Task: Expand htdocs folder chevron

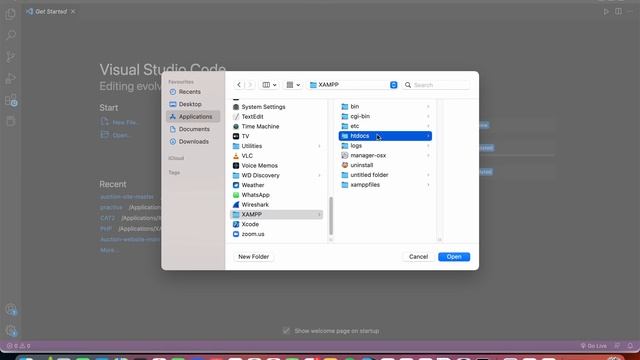Action: click(x=428, y=136)
